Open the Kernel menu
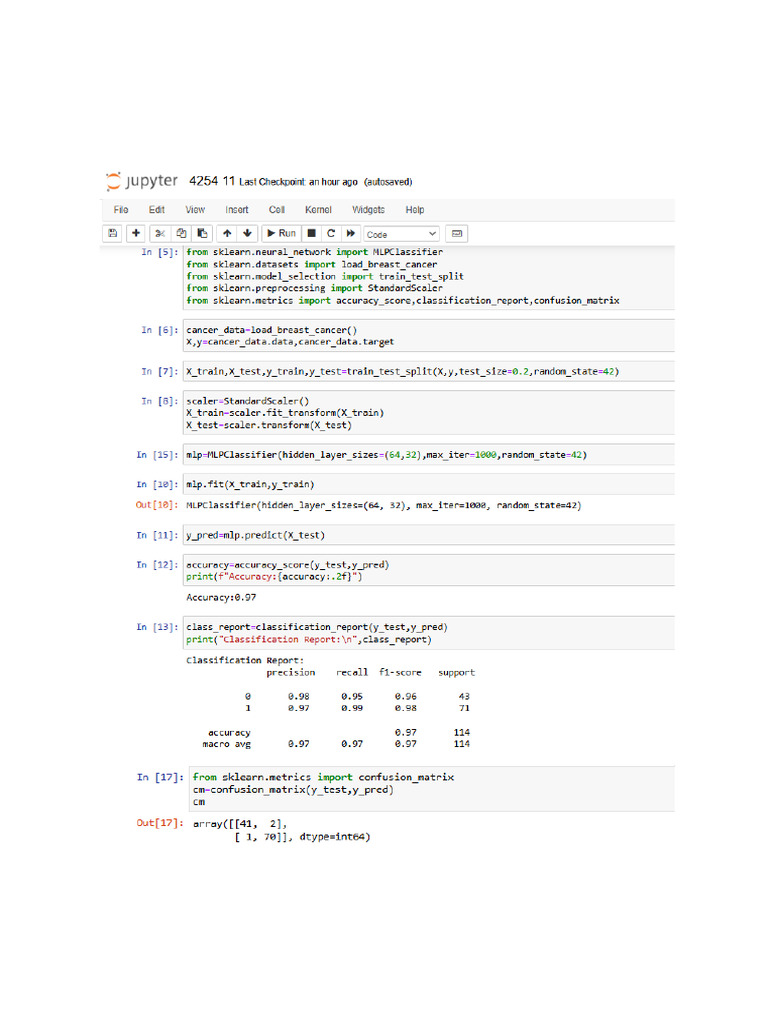768x1024 pixels. pyautogui.click(x=318, y=210)
